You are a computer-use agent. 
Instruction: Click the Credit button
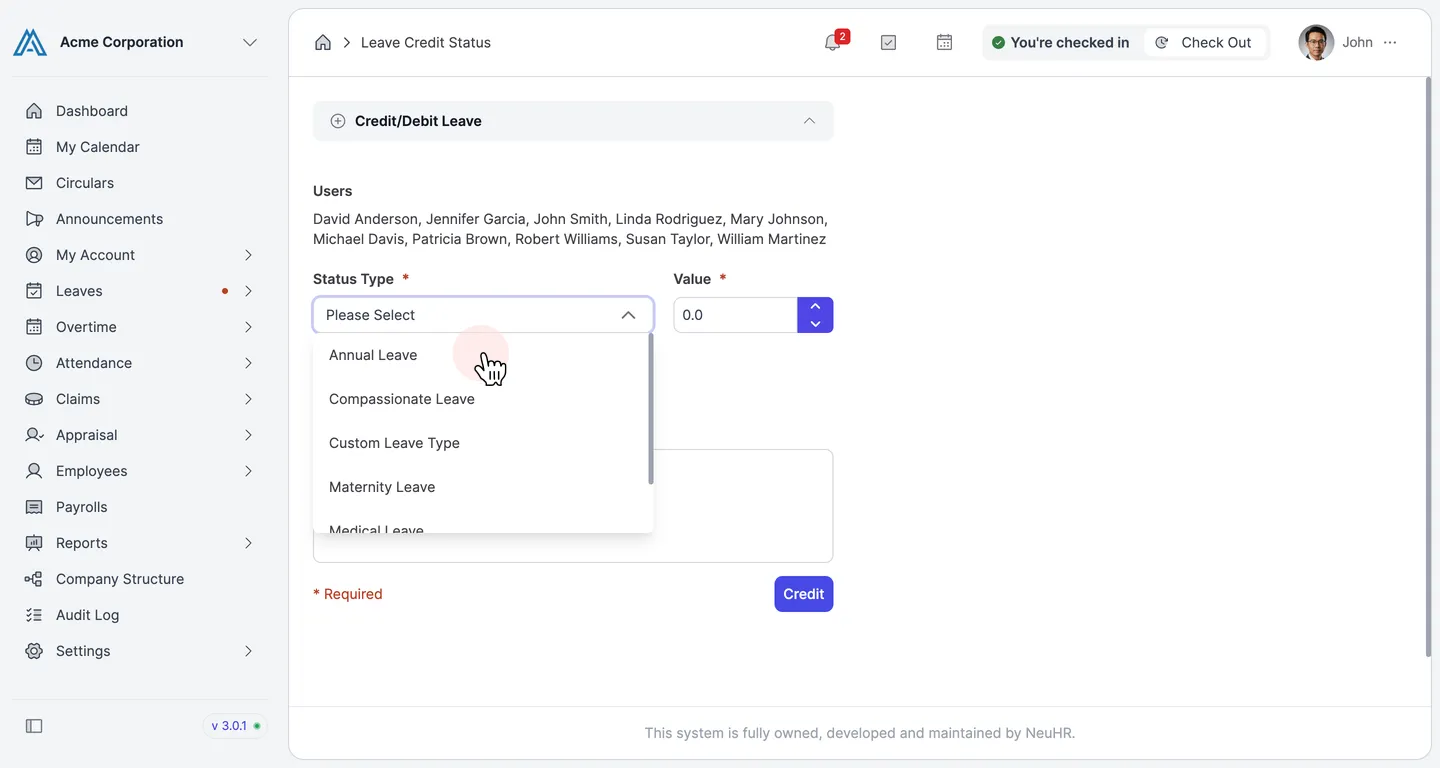tap(804, 594)
